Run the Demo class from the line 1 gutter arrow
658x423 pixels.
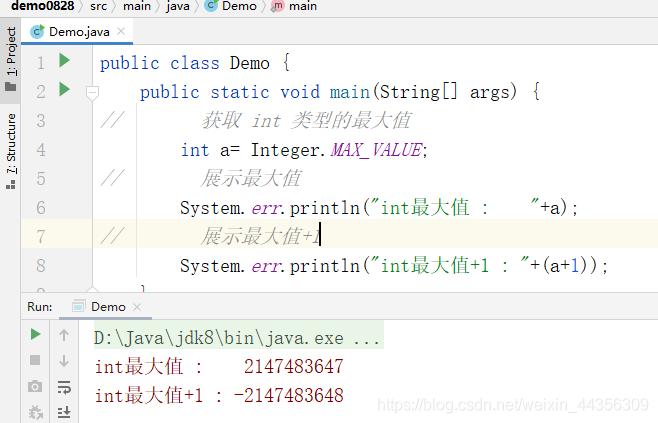point(64,60)
